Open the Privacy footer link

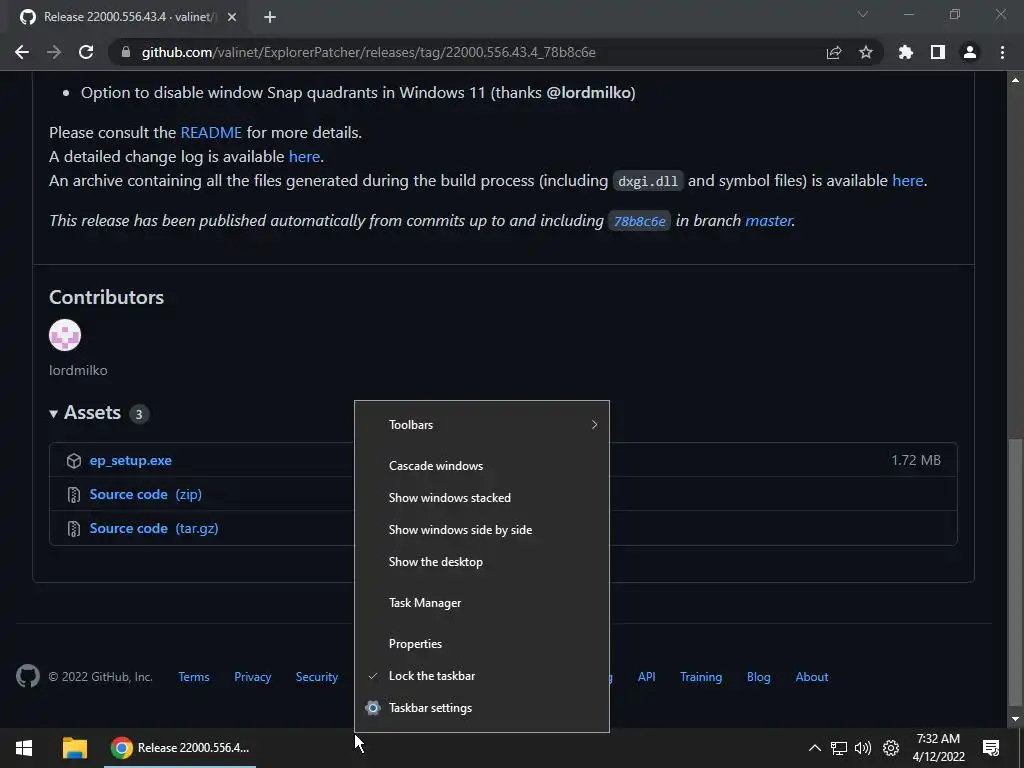253,677
